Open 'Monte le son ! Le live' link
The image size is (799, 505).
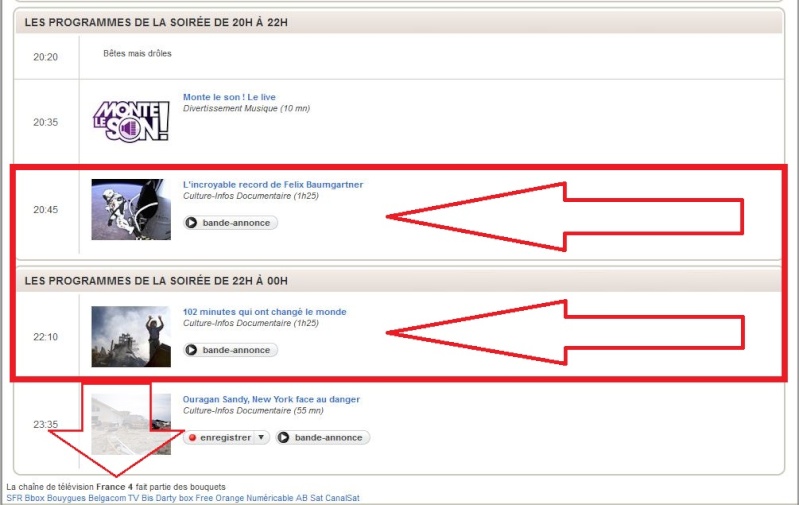tap(229, 97)
